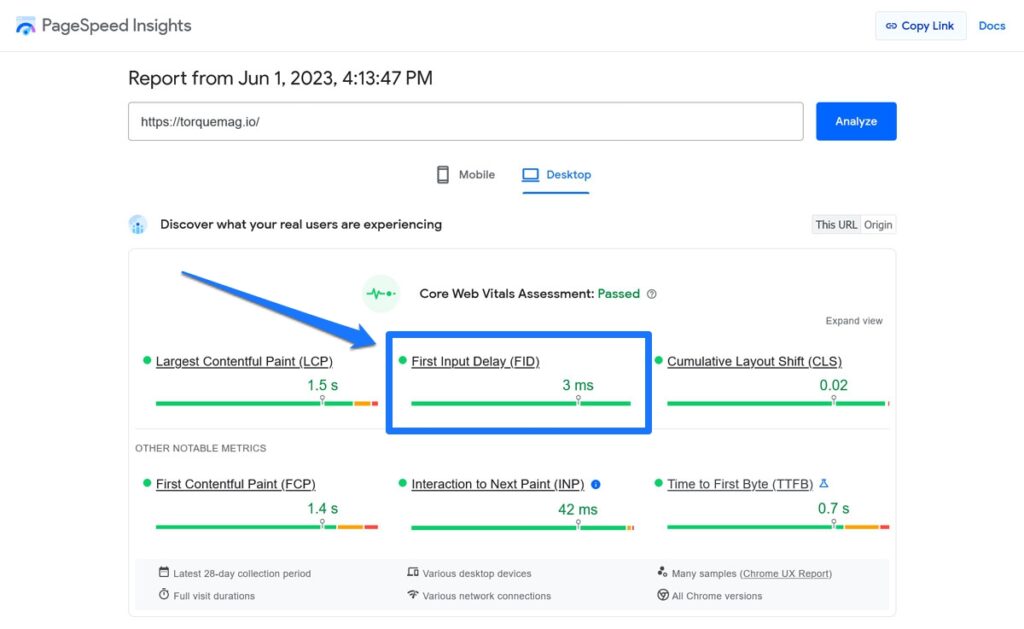Switch to the Origin view
1024x629 pixels.
tap(877, 224)
